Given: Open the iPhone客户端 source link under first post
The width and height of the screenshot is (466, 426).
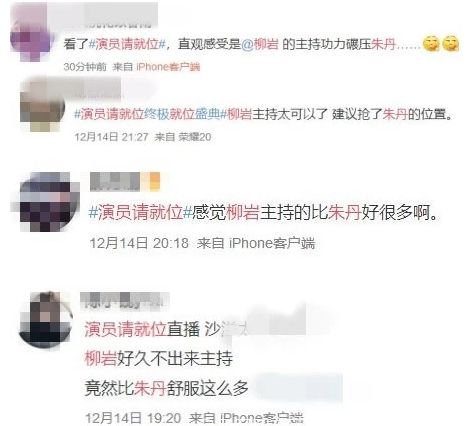Looking at the screenshot, I should click(x=168, y=67).
